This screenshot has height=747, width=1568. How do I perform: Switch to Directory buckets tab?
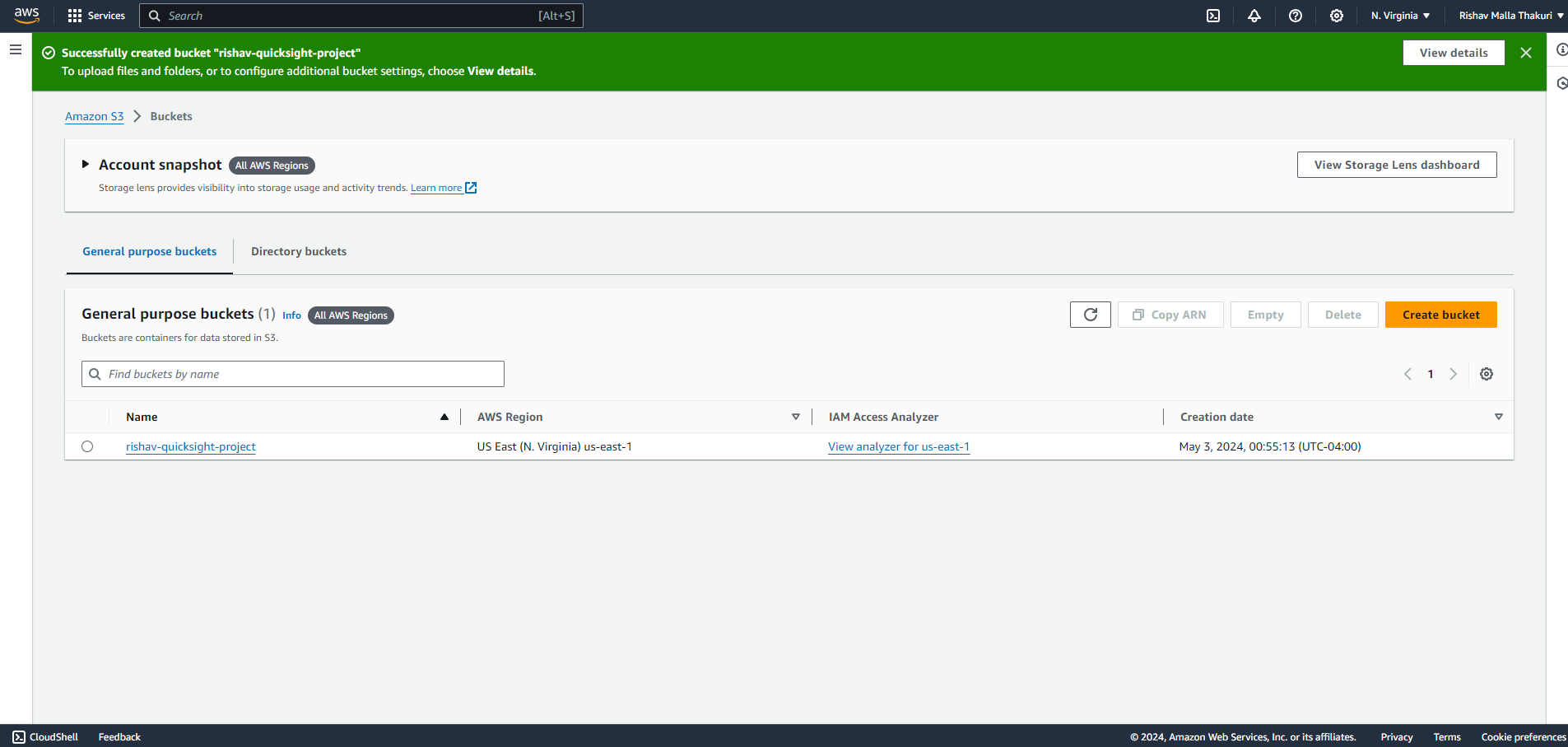pos(299,251)
